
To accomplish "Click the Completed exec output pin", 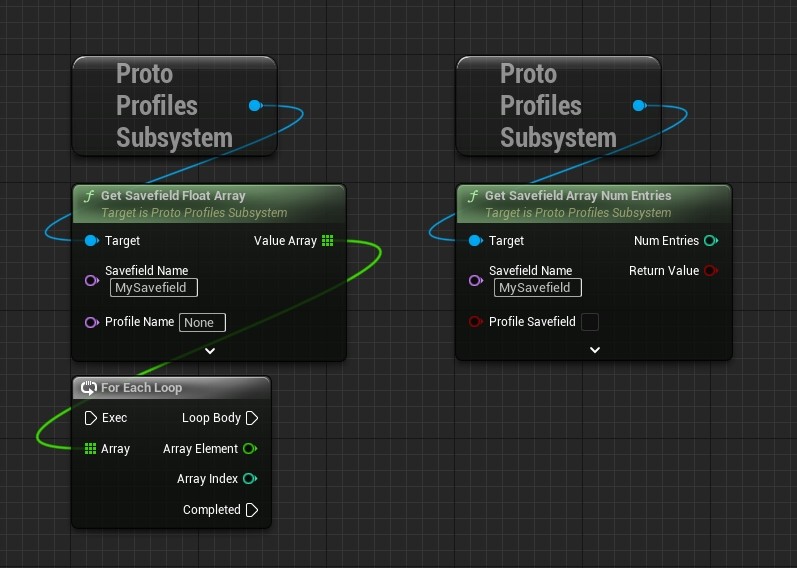I will pyautogui.click(x=252, y=510).
